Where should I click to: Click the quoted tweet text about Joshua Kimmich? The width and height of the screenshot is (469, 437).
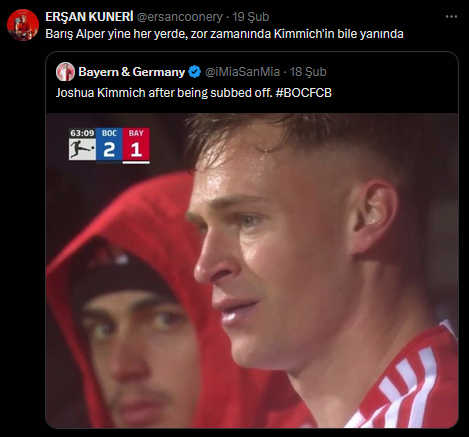[x=194, y=93]
